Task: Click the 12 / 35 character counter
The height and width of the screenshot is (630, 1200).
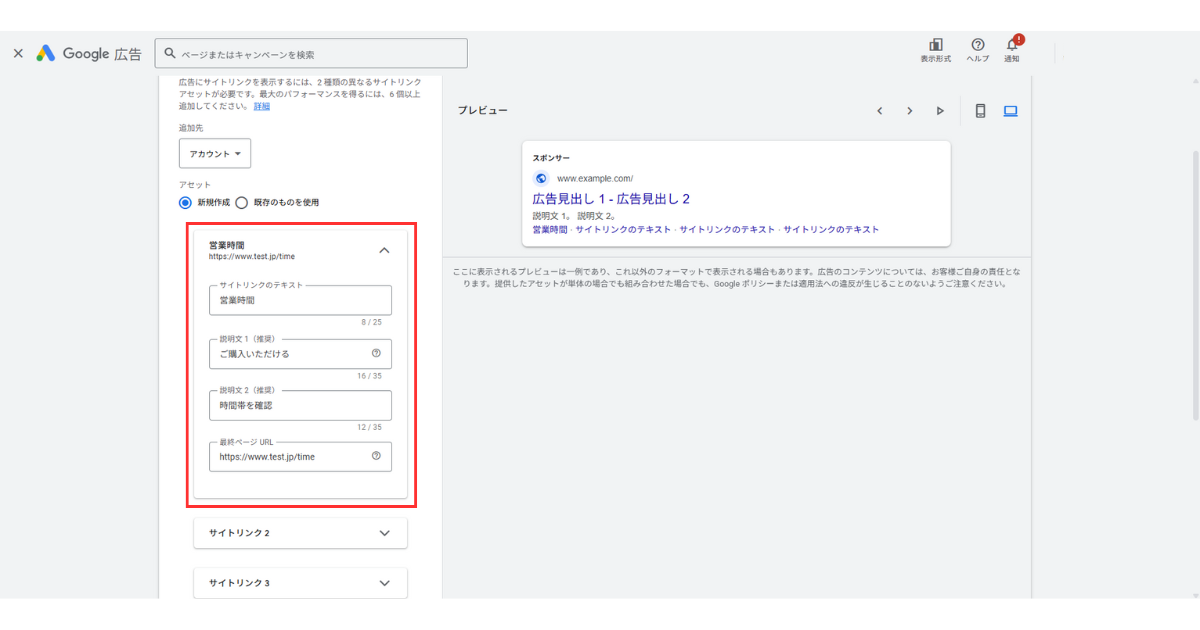Action: [x=369, y=427]
